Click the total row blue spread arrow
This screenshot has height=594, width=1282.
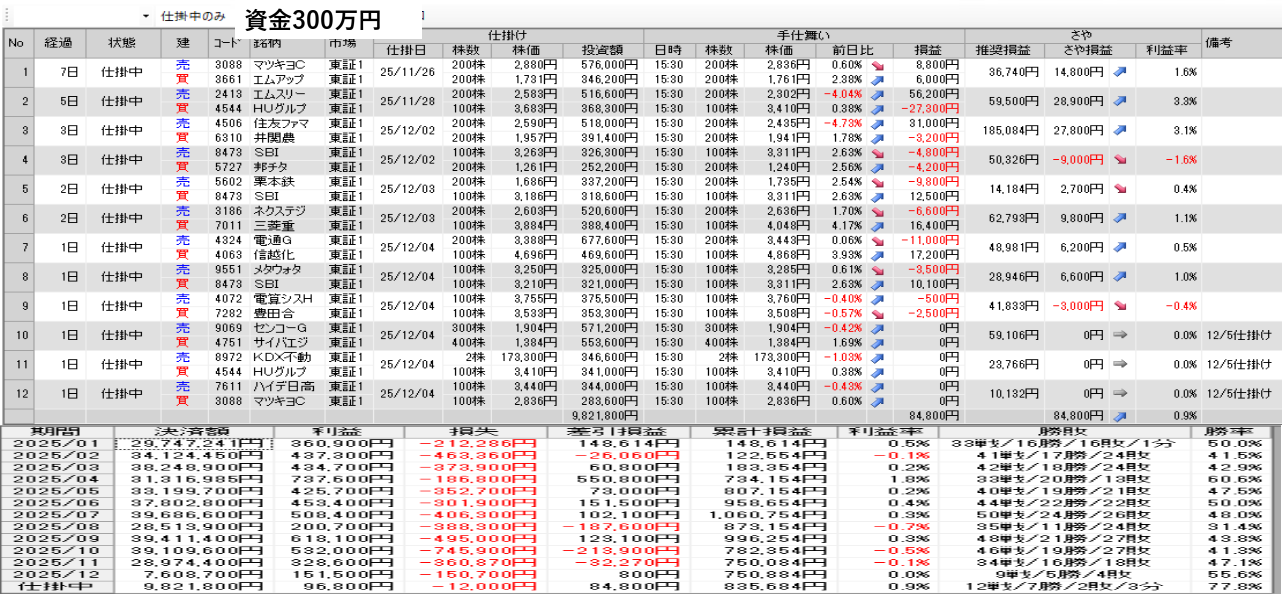point(1120,415)
